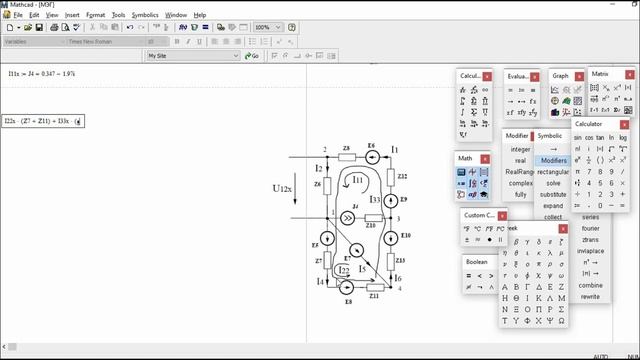Screen dimensions: 640x360
Task: Insert a function with the f(x) icon
Action: (183, 27)
